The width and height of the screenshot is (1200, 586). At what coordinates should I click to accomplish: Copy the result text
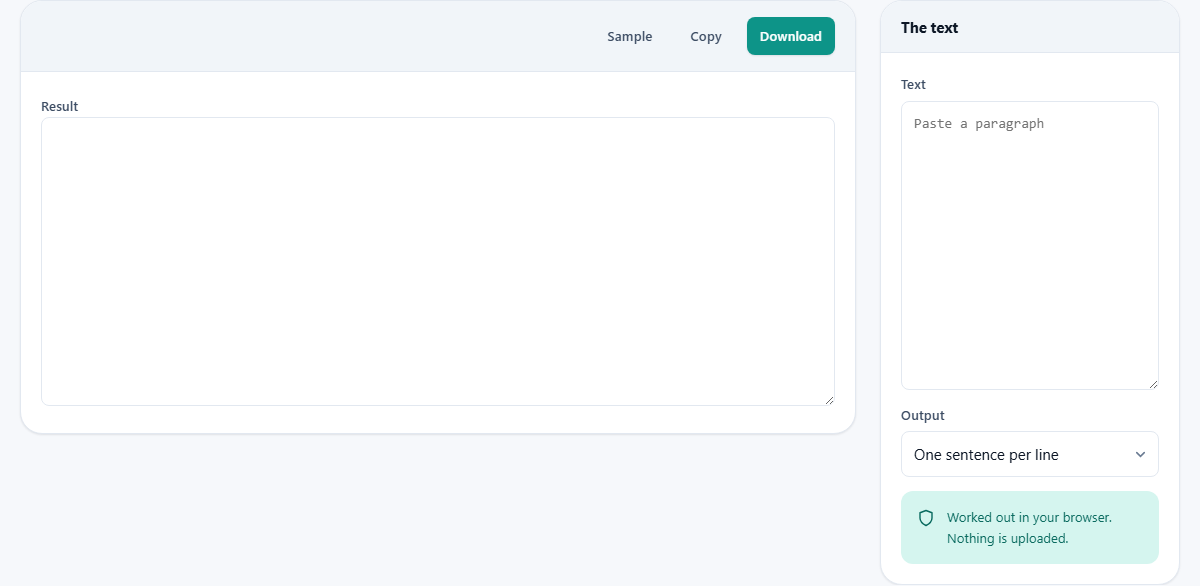point(706,36)
